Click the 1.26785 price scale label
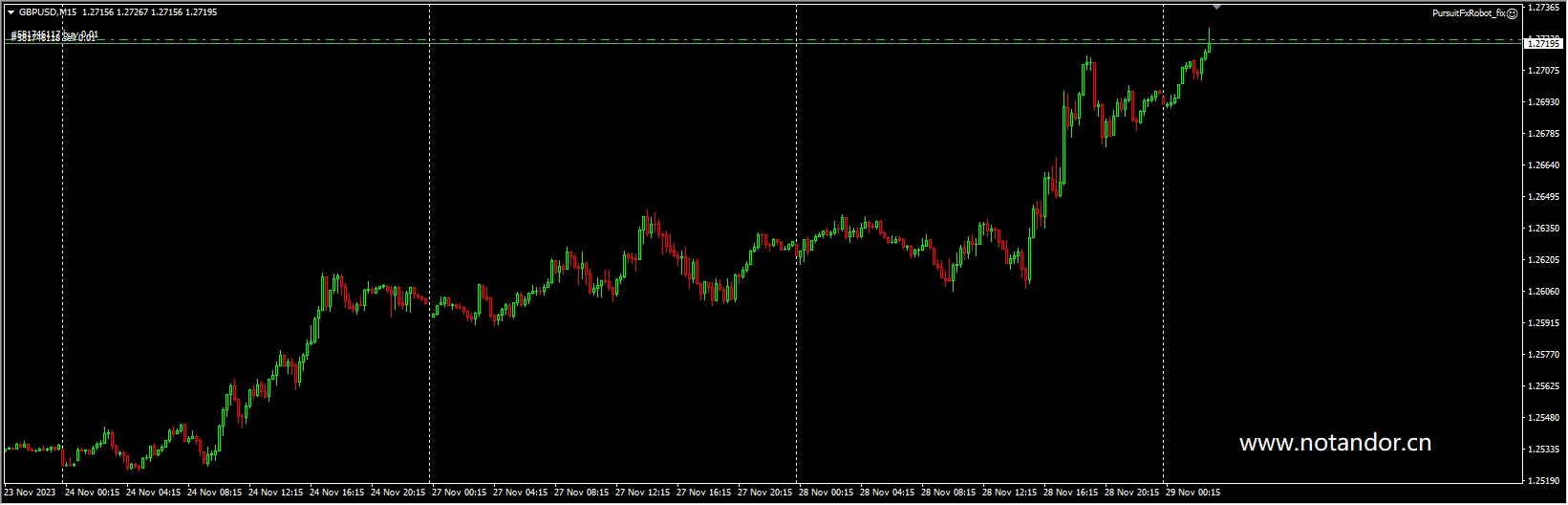 (1544, 134)
